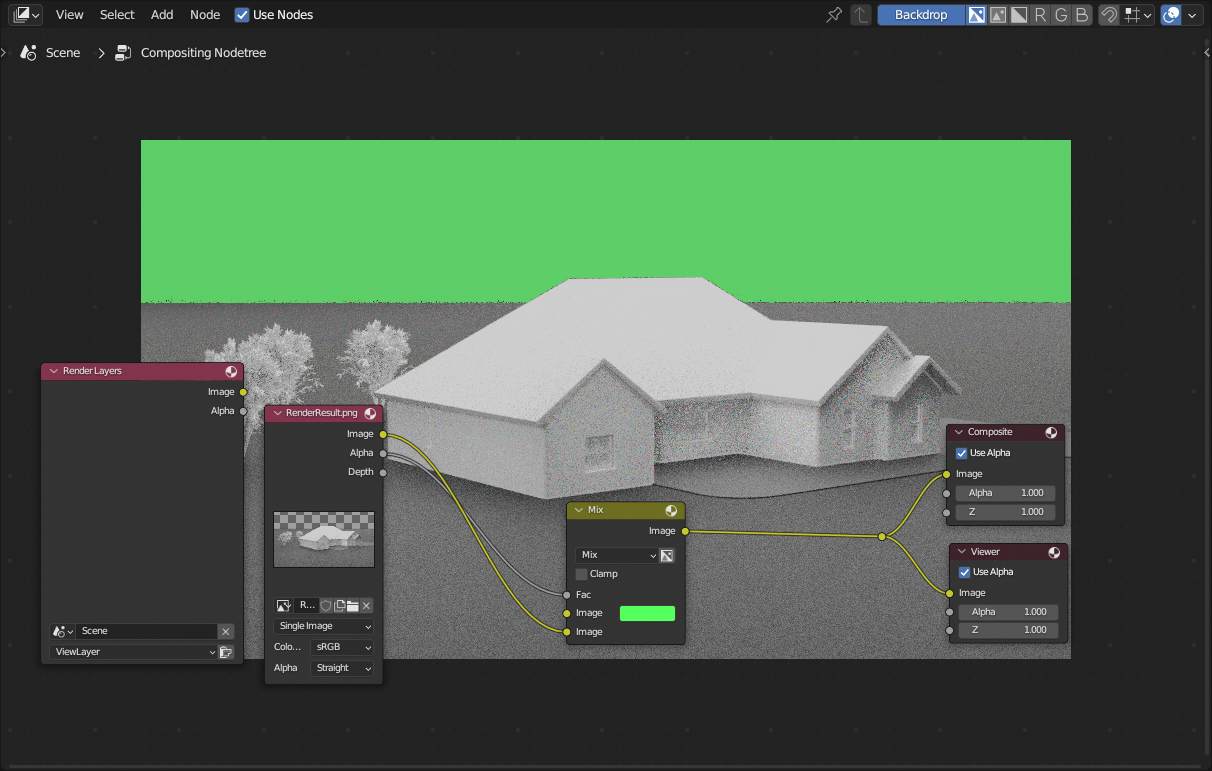Toggle the Use Nodes checkbox
Viewport: 1212px width, 771px height.
tap(242, 14)
